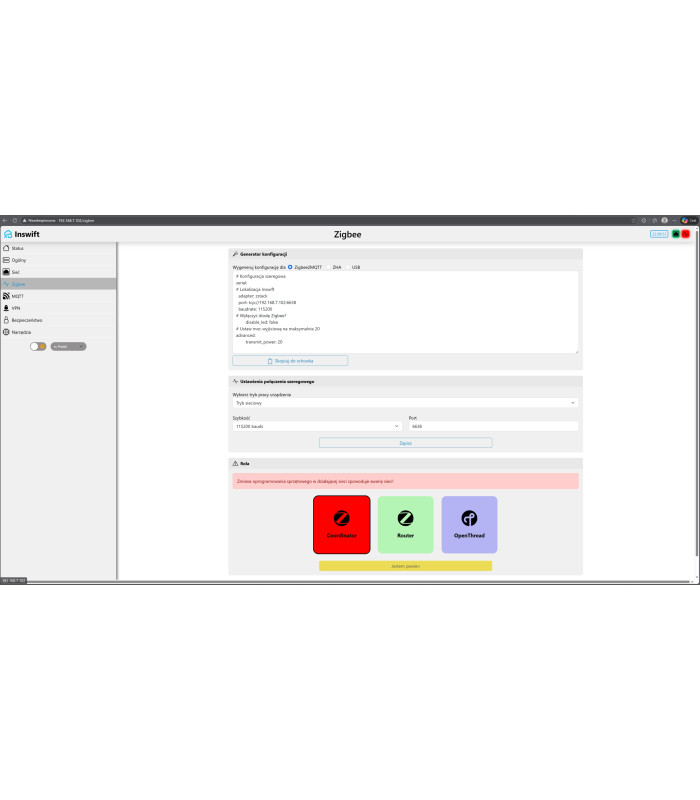
Task: Click the Port input field
Action: pyautogui.click(x=493, y=426)
